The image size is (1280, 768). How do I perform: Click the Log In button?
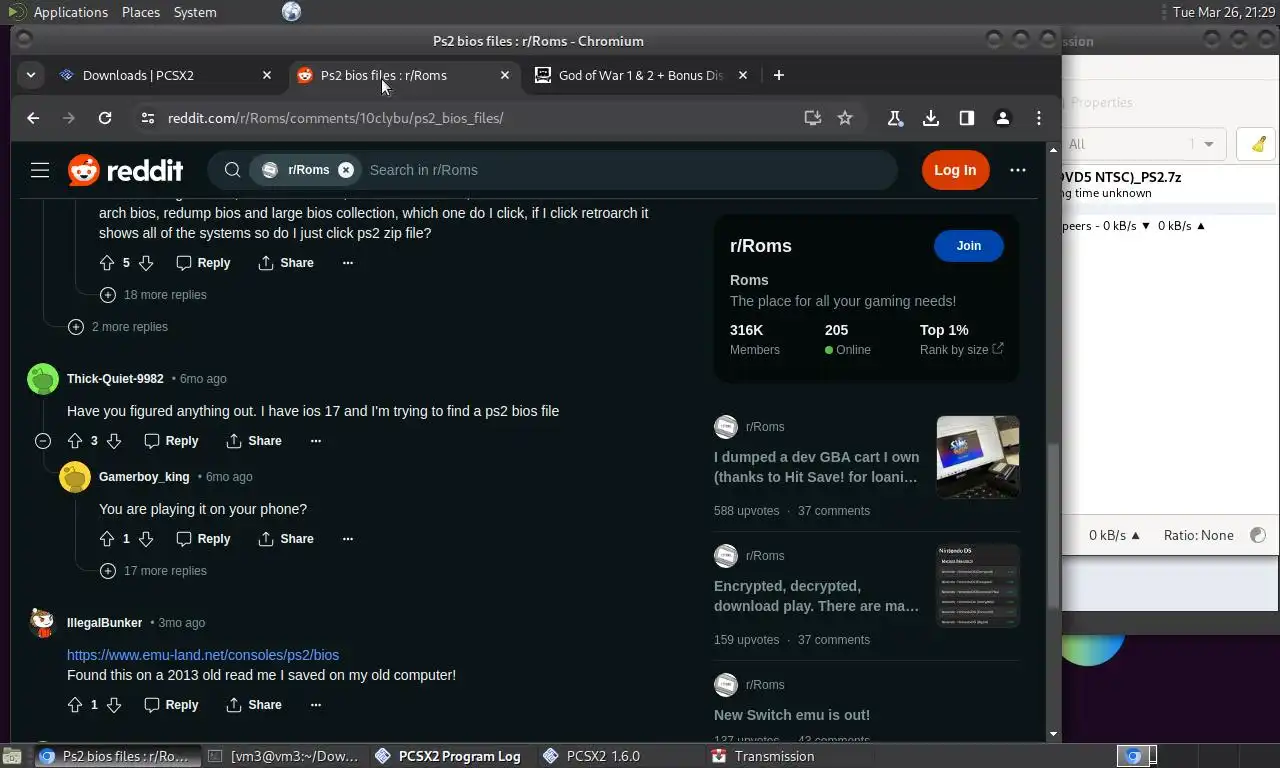pos(955,170)
